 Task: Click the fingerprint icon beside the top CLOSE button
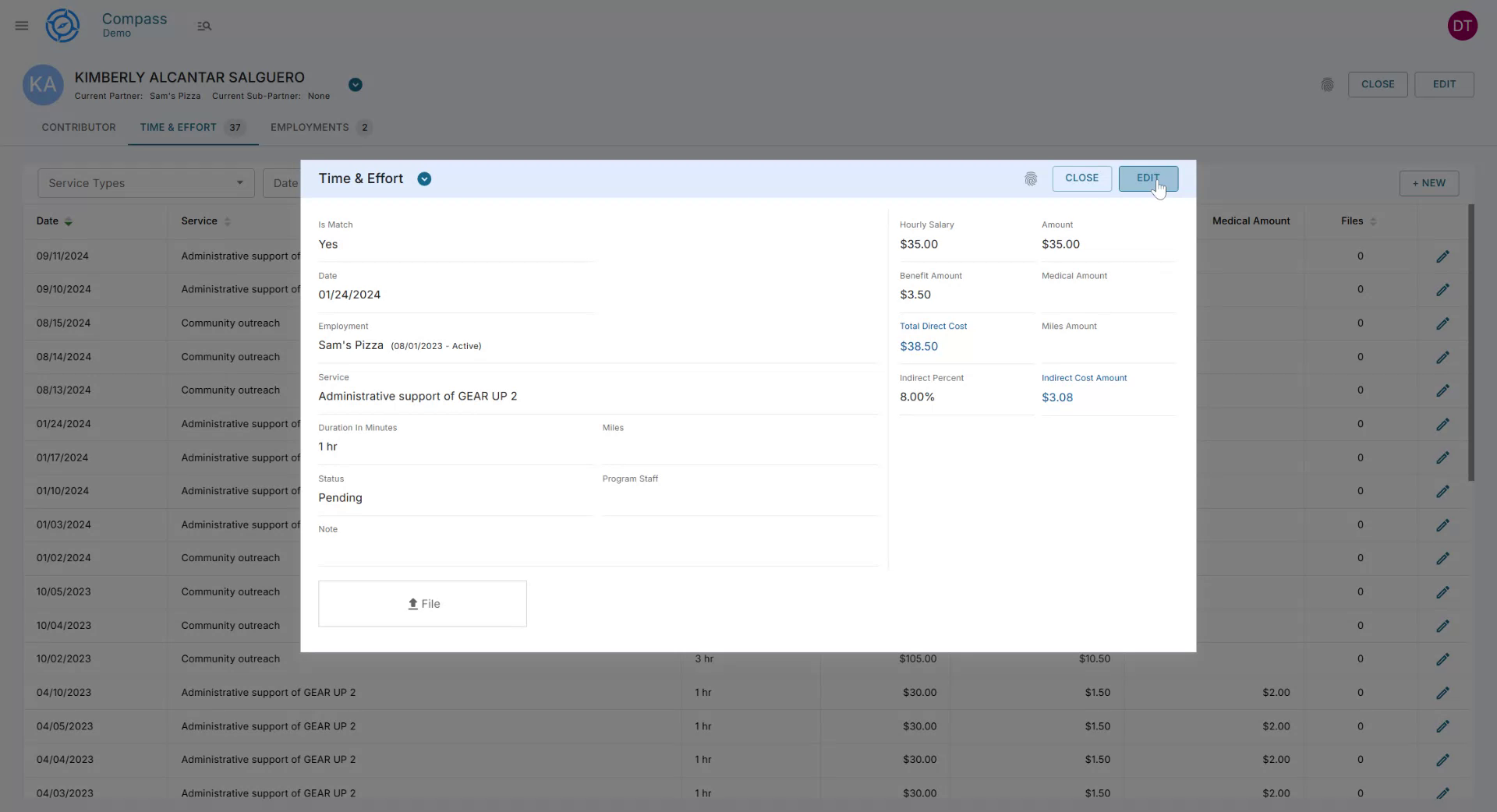(1328, 84)
